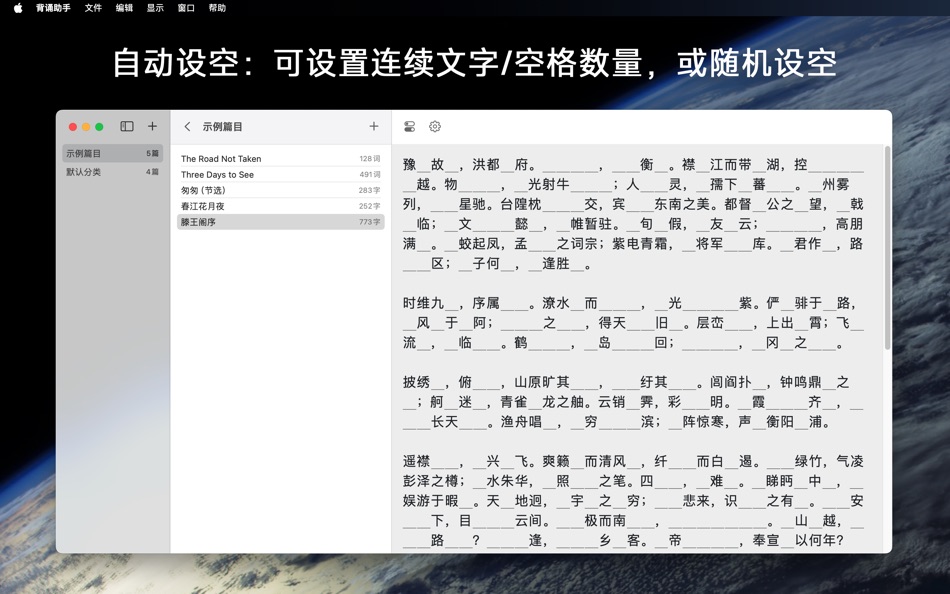Click the + icon to add a new article

coord(373,126)
